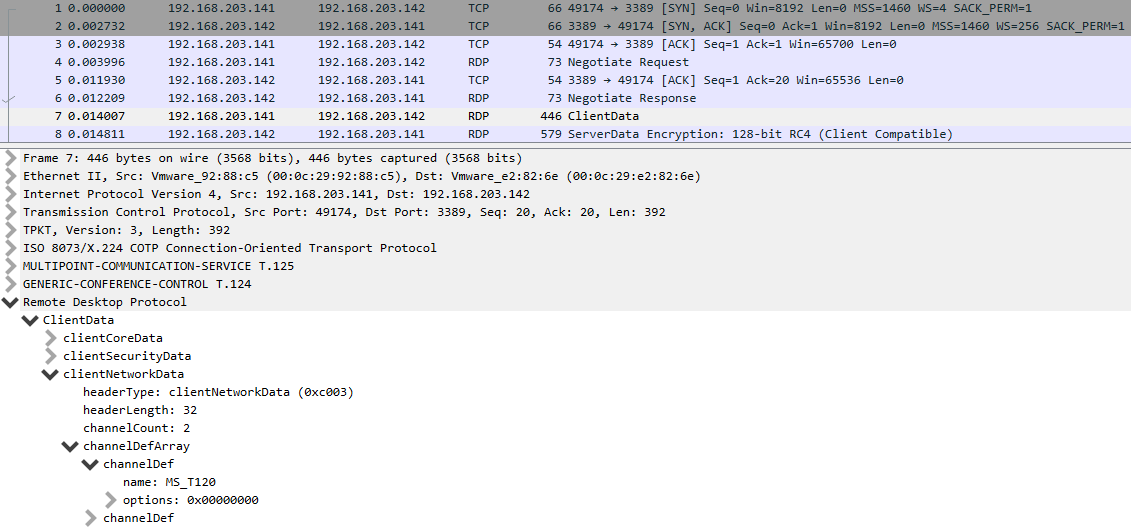Expand the last collapsed channelDef node
1131x532 pixels.
(x=90, y=518)
